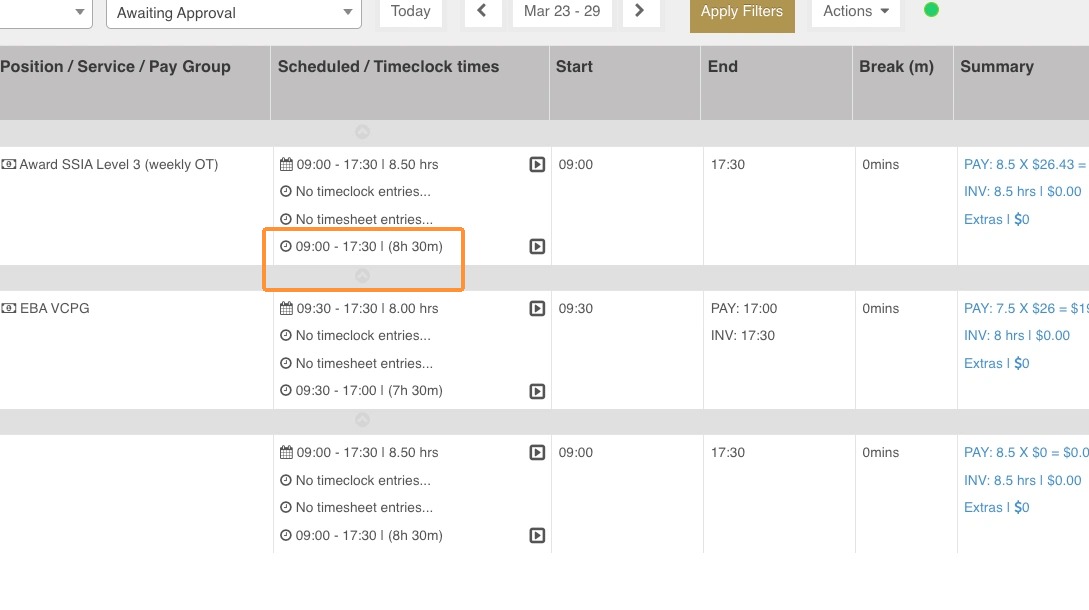Open the Mar 23 - 29 date range picker
The image size is (1089, 610).
(x=562, y=11)
